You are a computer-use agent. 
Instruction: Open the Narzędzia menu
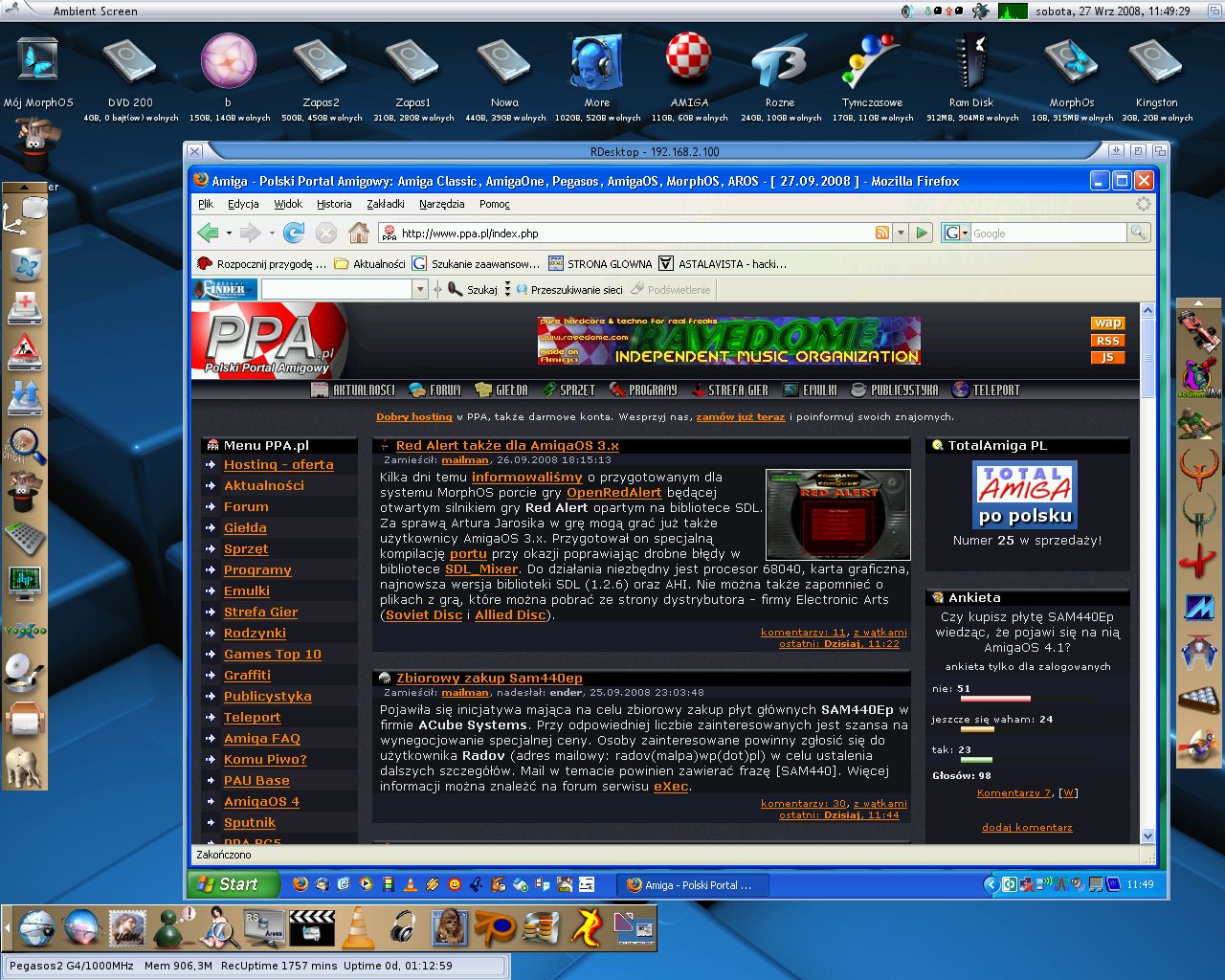tap(441, 204)
